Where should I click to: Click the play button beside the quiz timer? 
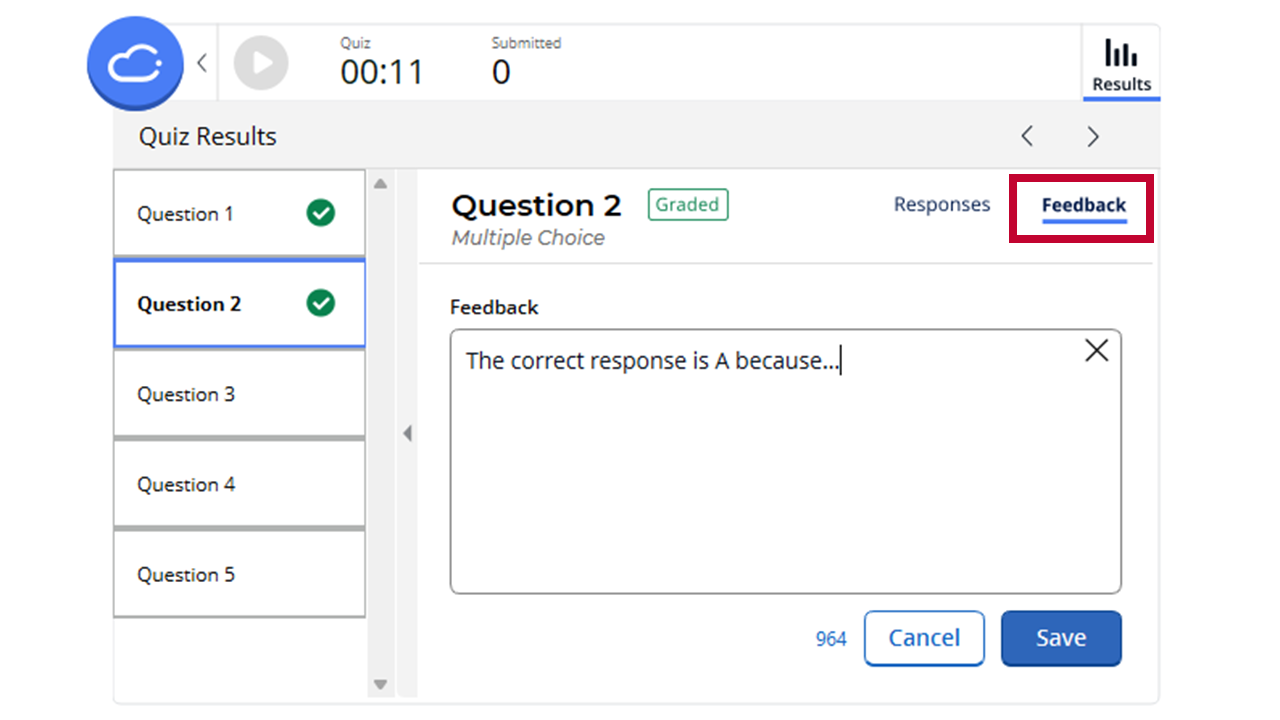[261, 63]
